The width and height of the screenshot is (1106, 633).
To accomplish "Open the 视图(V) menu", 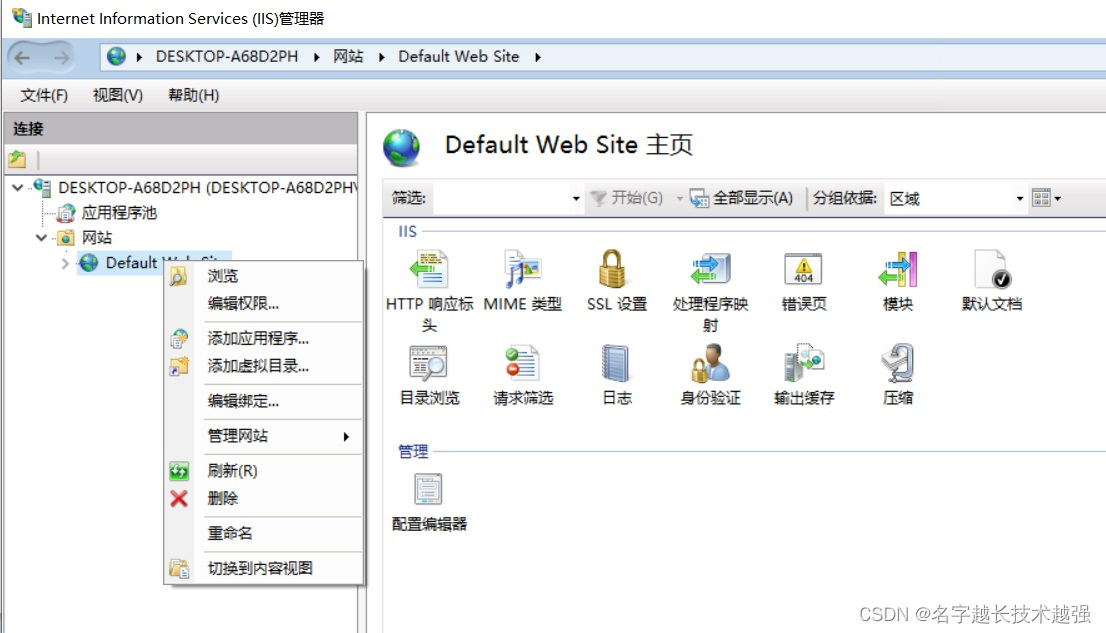I will (x=118, y=95).
